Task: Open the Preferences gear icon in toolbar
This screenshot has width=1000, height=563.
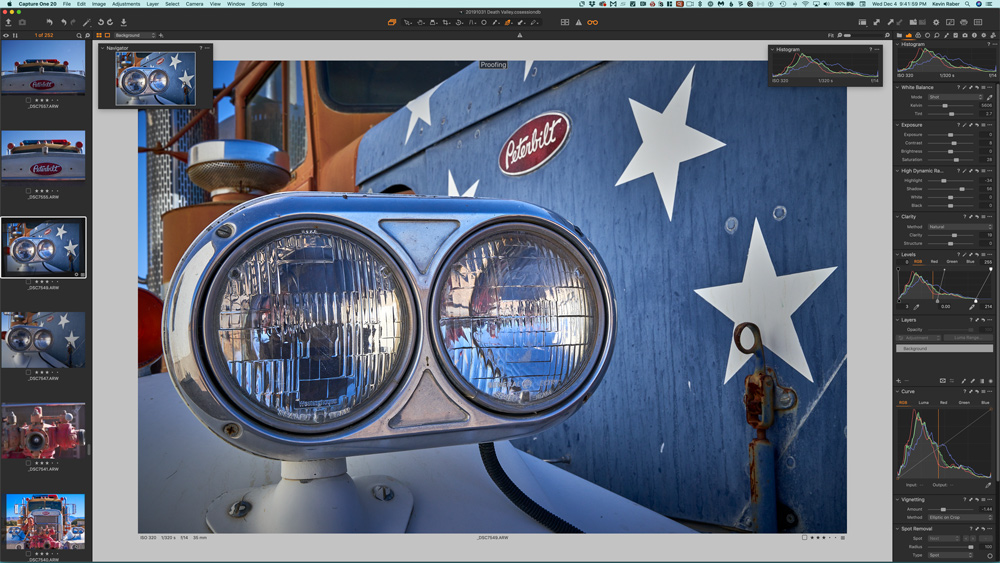Action: [x=936, y=22]
